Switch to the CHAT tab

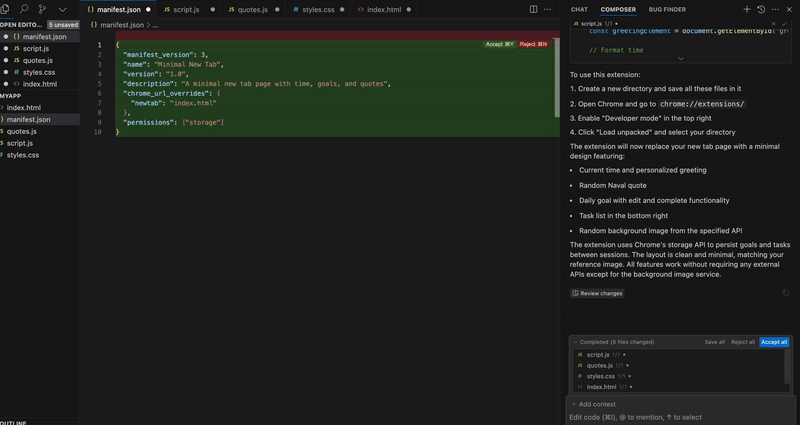[579, 9]
